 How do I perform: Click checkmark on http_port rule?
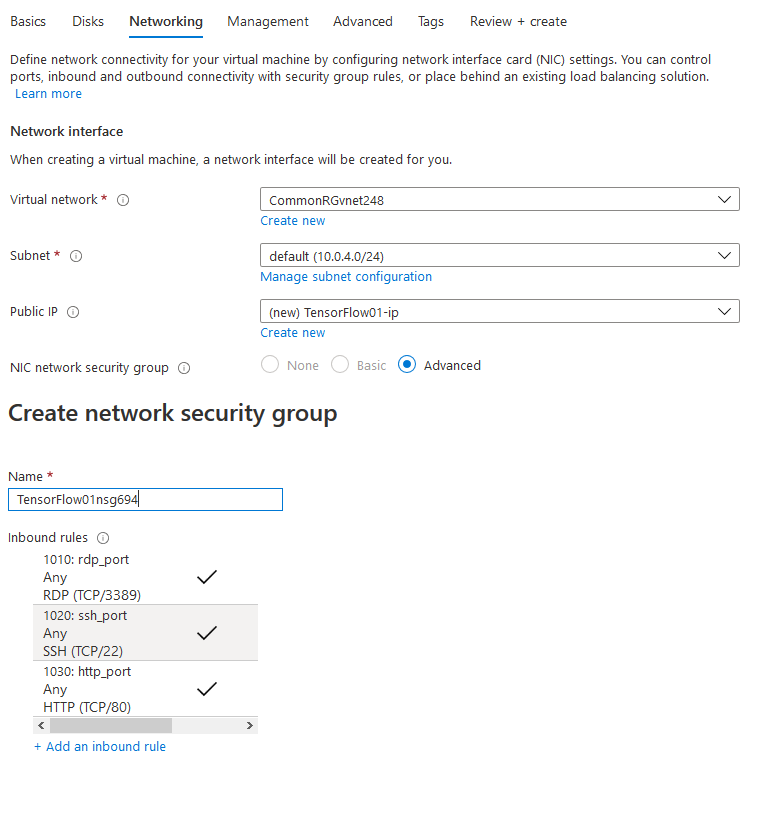207,689
